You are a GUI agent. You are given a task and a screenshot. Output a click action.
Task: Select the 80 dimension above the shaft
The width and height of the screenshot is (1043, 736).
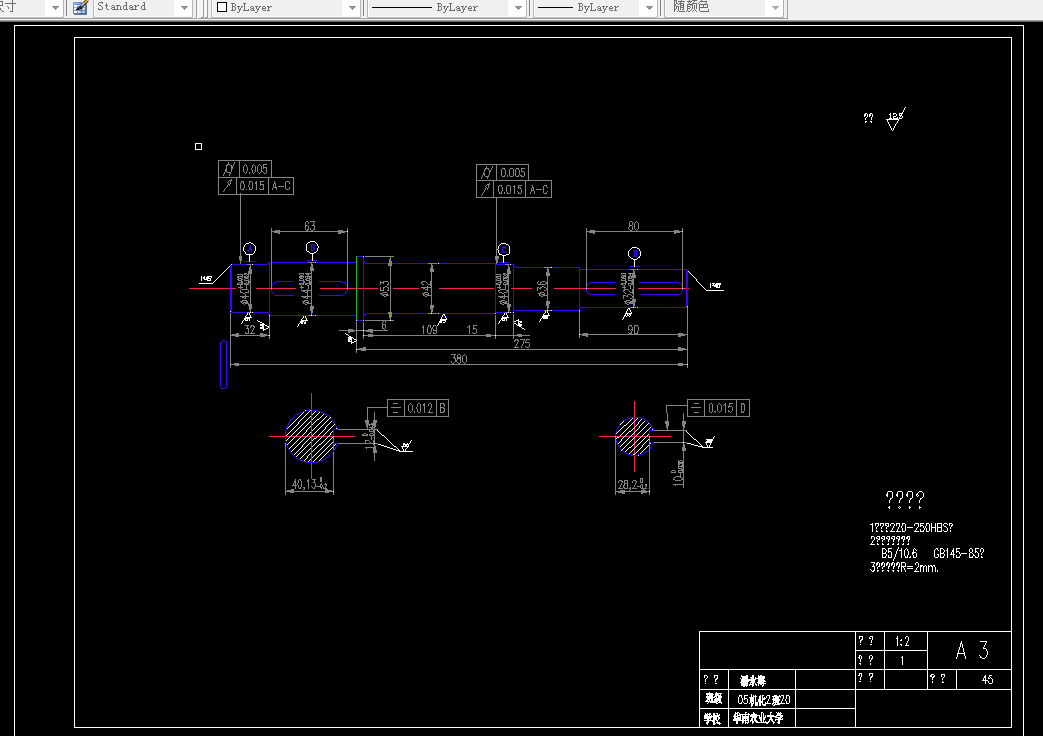coord(633,226)
